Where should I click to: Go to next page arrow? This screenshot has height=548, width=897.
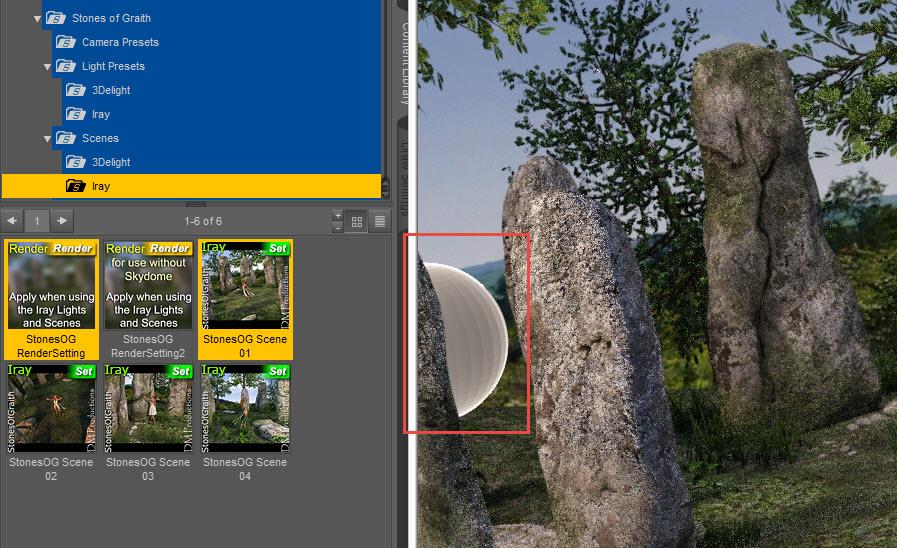pyautogui.click(x=62, y=221)
